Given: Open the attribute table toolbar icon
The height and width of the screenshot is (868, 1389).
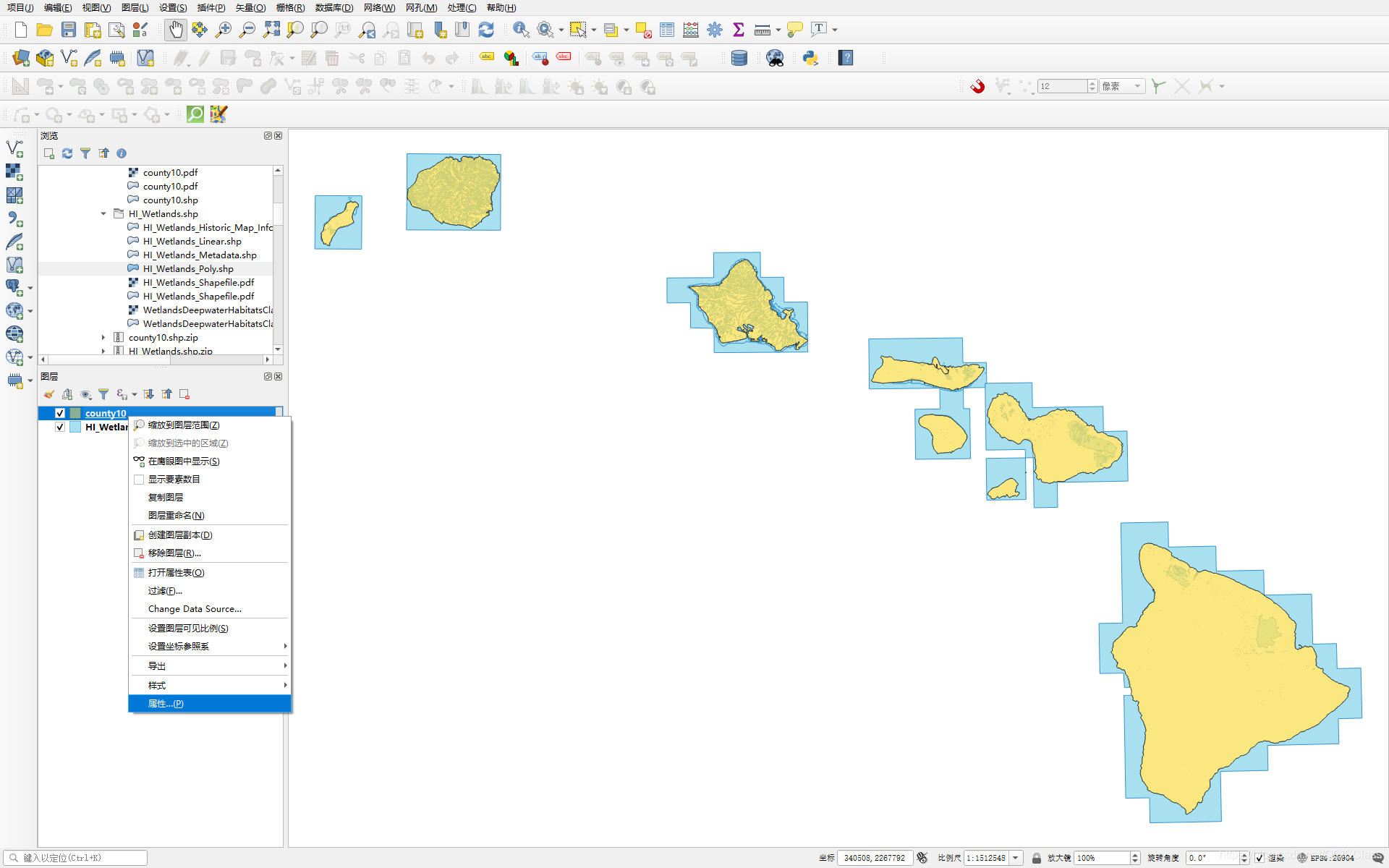Looking at the screenshot, I should (x=667, y=30).
